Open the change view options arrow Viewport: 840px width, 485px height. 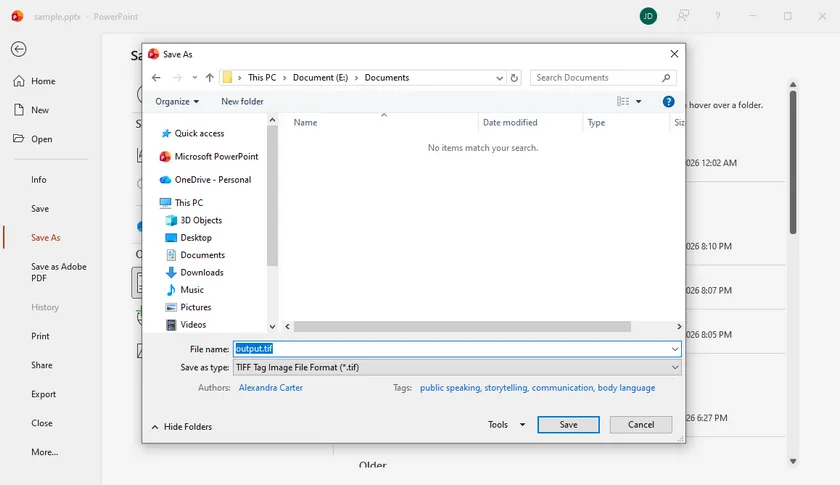(x=639, y=101)
